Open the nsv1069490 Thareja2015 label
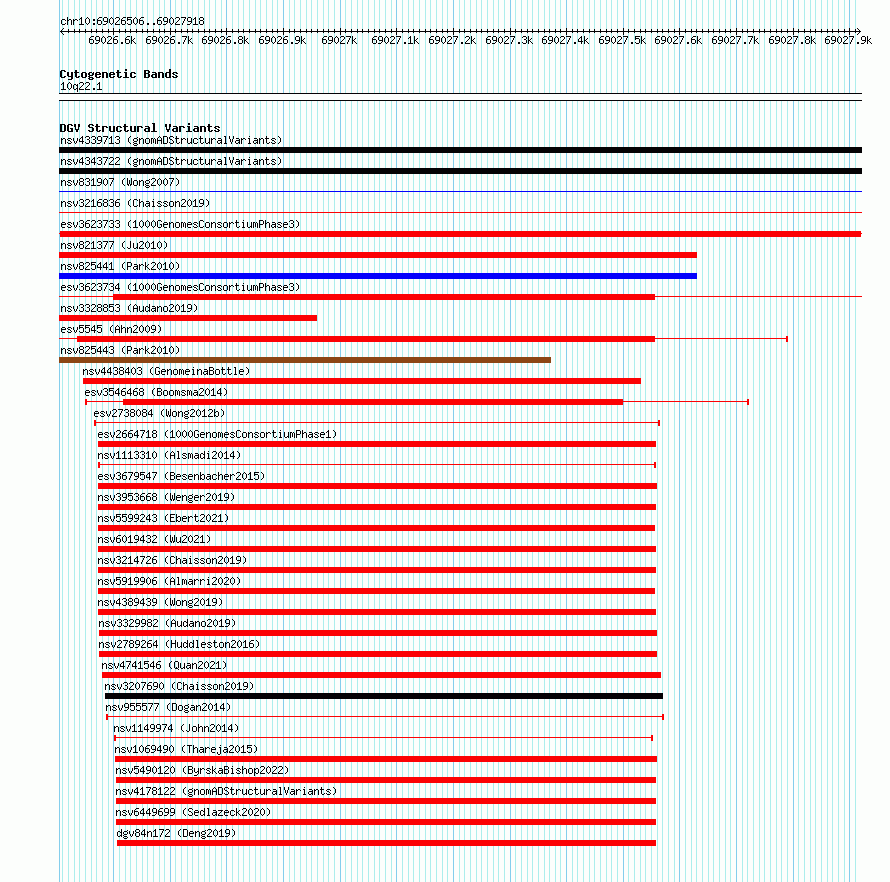The height and width of the screenshot is (882, 890). pos(186,749)
